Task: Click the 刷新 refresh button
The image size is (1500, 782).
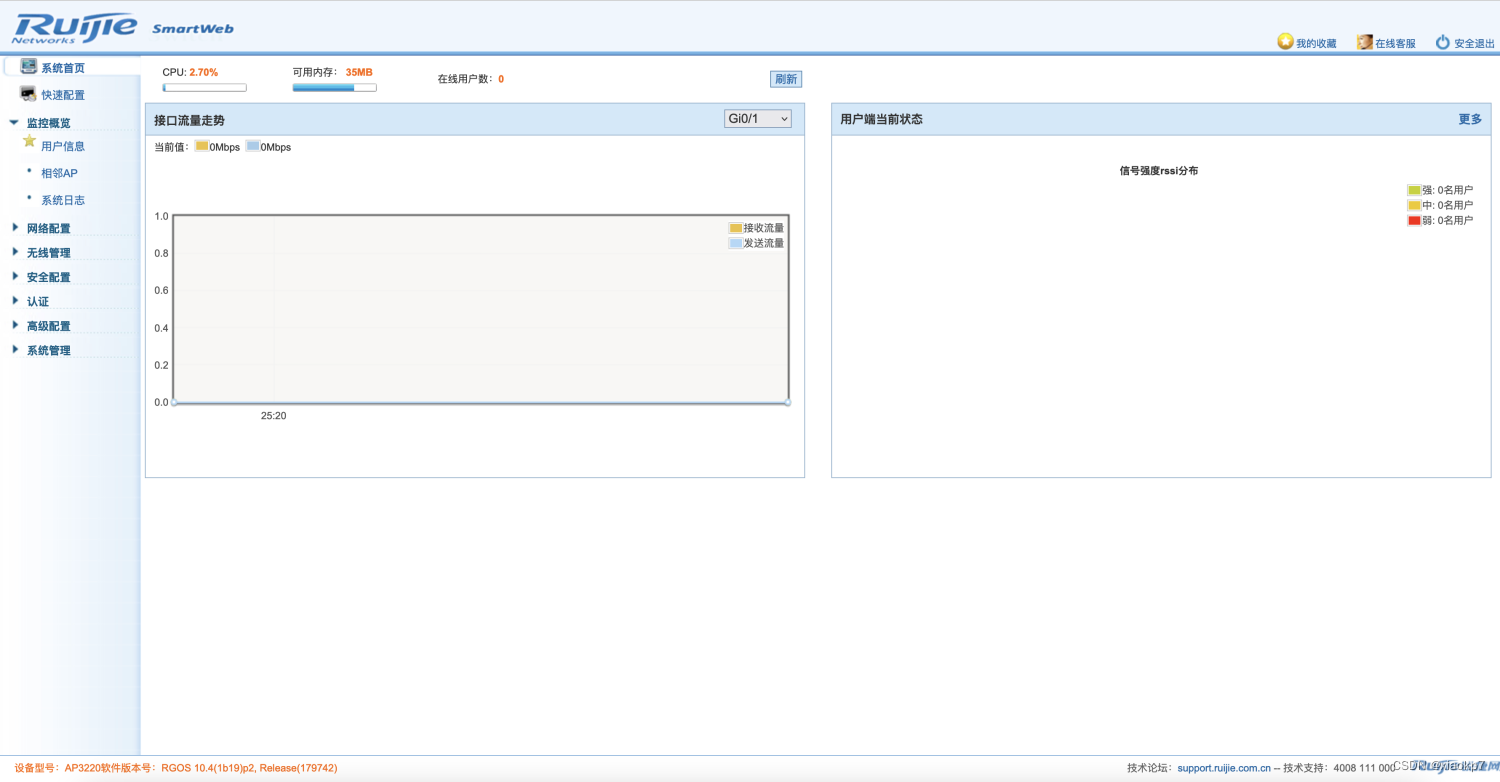Action: coord(786,79)
